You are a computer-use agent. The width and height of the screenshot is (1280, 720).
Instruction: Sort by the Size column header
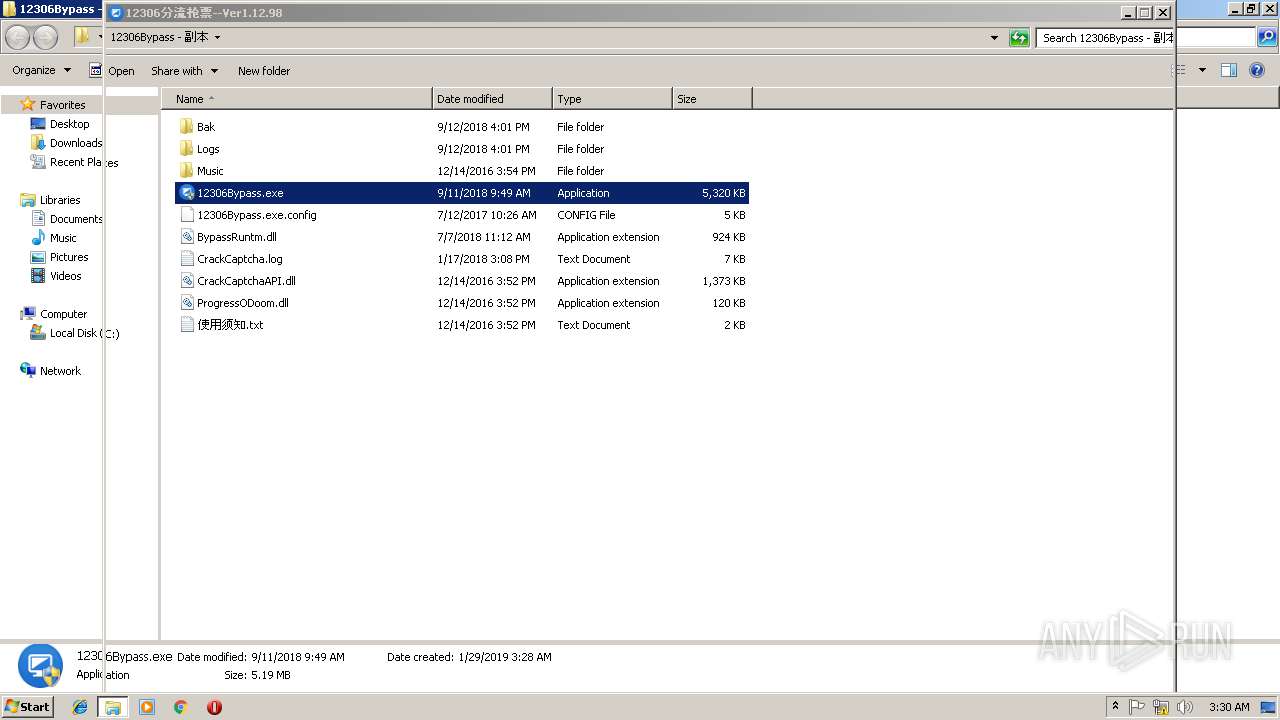pos(712,99)
